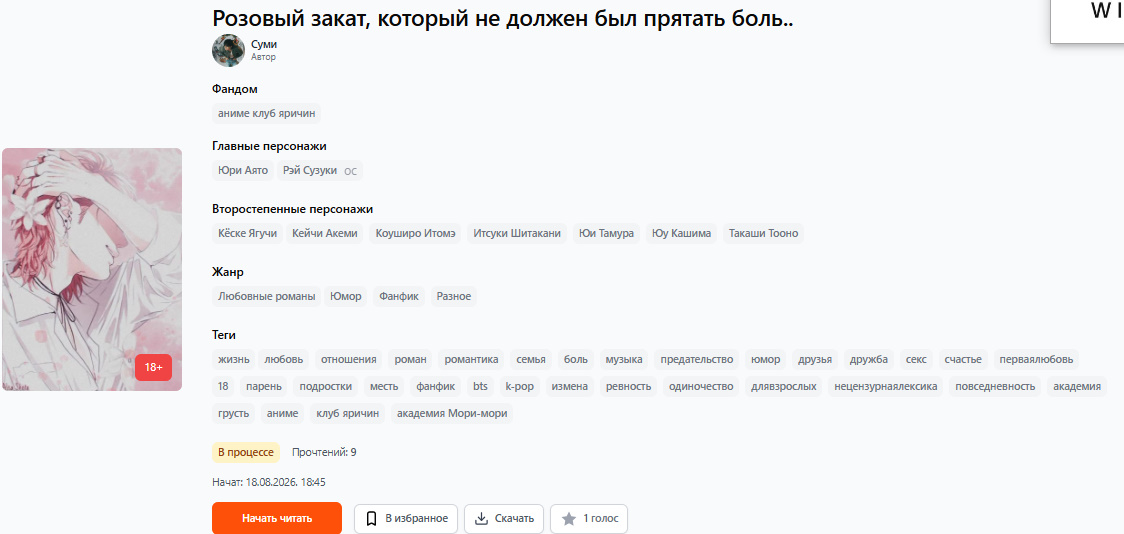The width and height of the screenshot is (1124, 534).
Task: Click the юмор tag in Теги
Action: click(766, 359)
